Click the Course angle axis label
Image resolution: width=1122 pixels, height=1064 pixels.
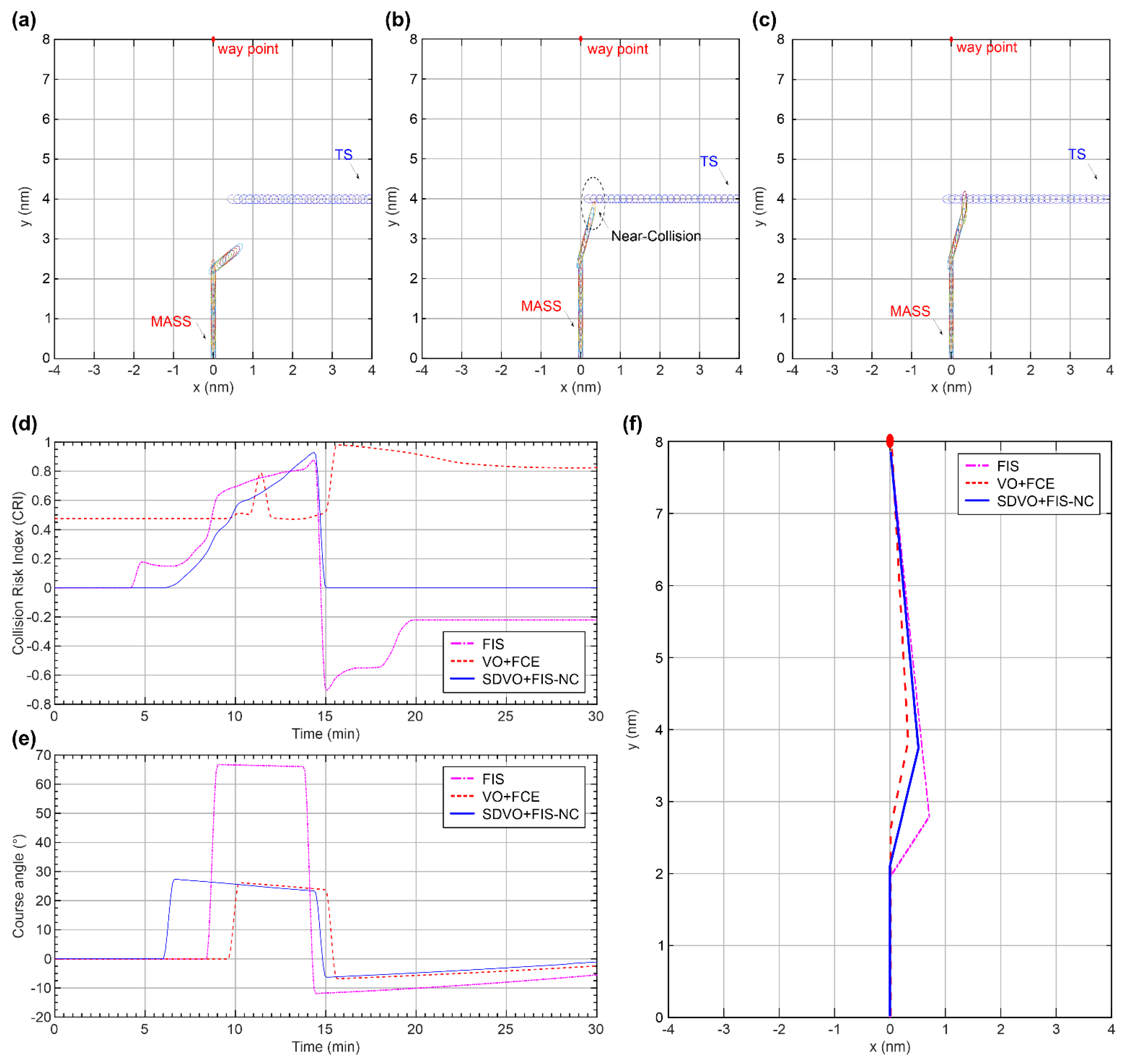click(x=18, y=886)
